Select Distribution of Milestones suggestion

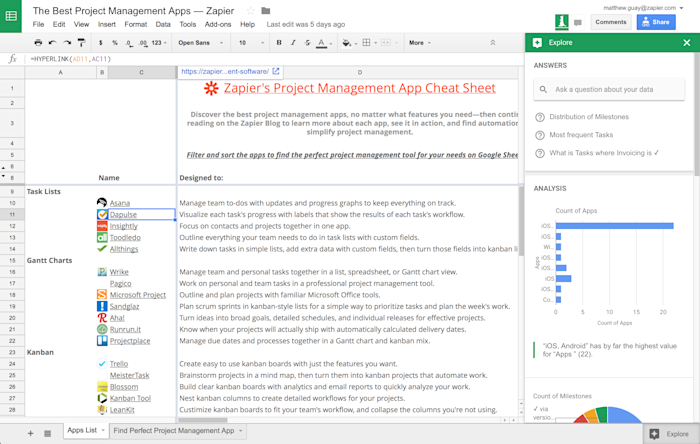pyautogui.click(x=589, y=117)
